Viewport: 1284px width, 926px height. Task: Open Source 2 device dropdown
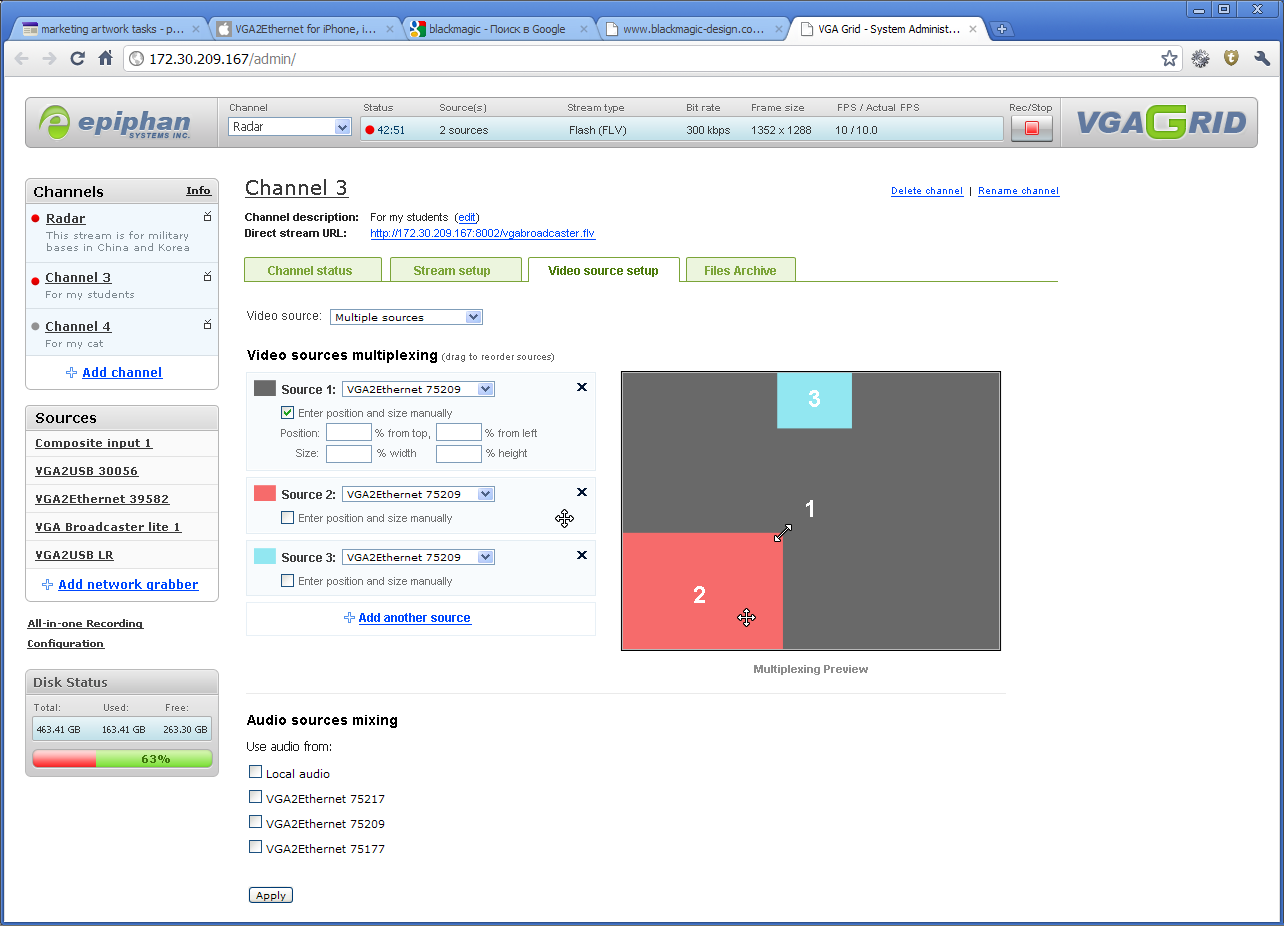[418, 494]
